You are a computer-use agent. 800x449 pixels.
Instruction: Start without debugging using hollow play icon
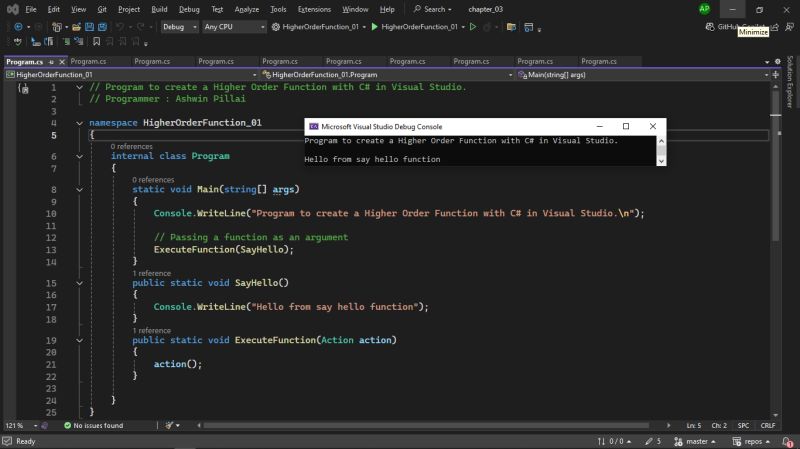473,27
